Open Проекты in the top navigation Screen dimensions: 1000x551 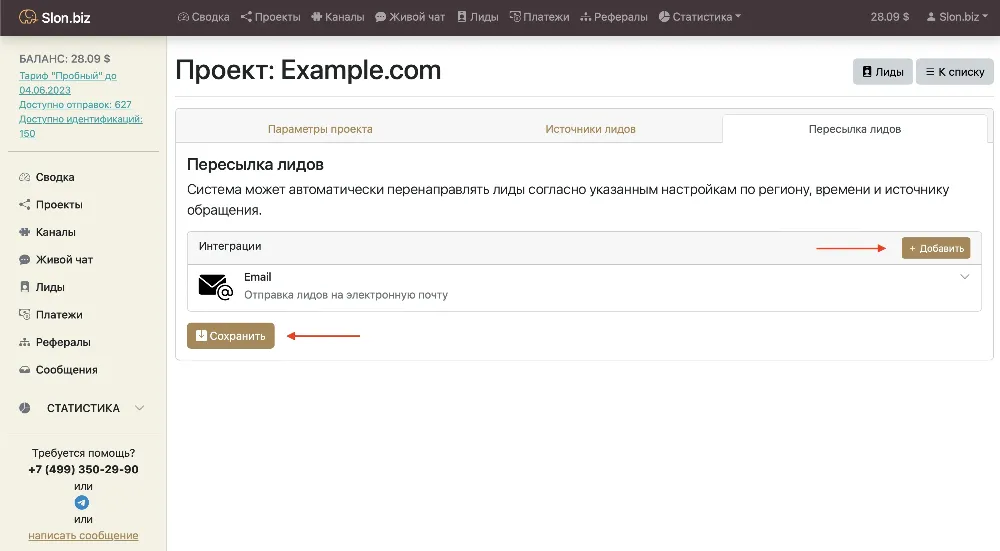pos(270,17)
